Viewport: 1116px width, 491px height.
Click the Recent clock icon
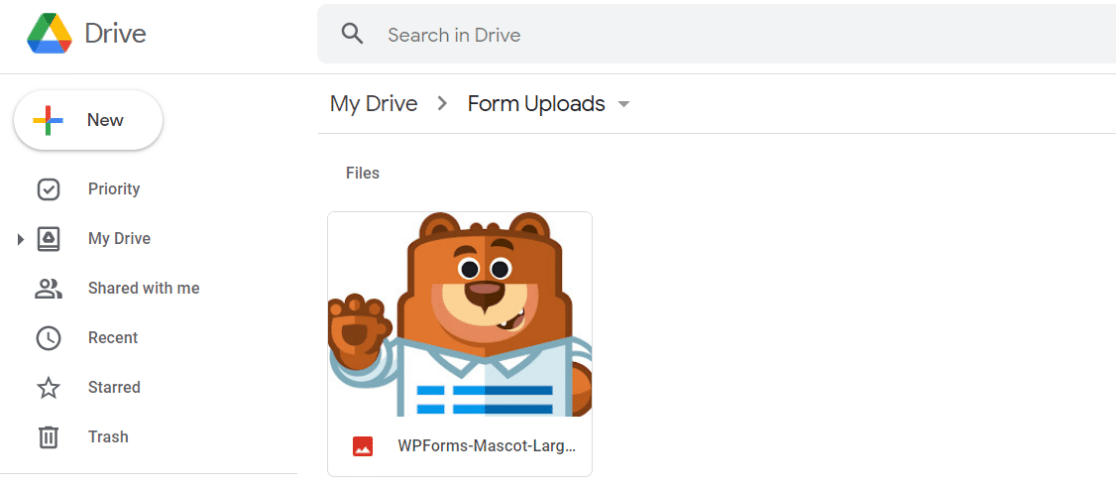pos(48,338)
